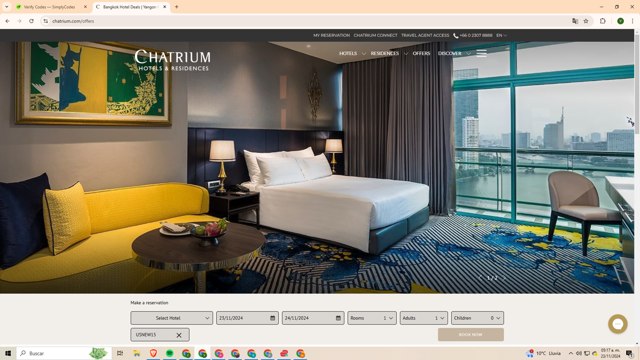640x360 pixels.
Task: Click the promo code field showing USNEW15
Action: coord(160,335)
